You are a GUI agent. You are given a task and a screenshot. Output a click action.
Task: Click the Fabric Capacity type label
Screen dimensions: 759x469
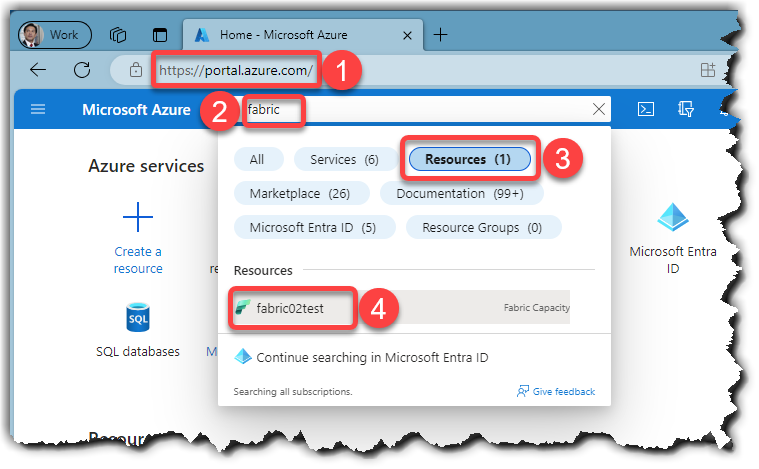pyautogui.click(x=536, y=308)
